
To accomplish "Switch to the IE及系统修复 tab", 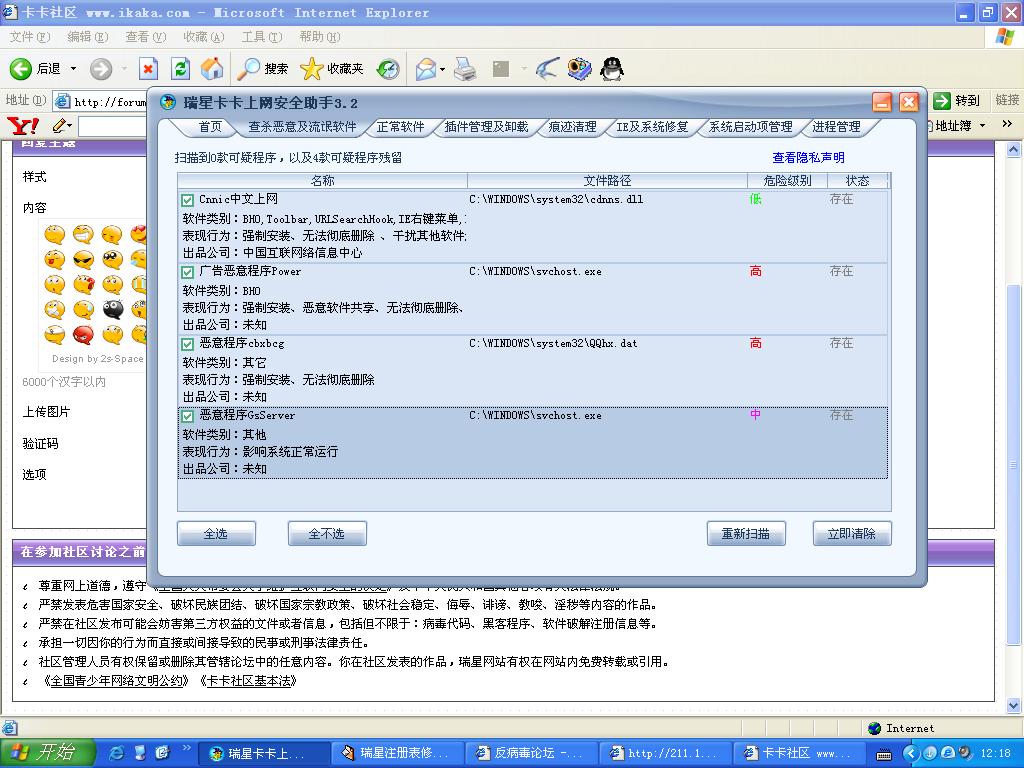I will coord(652,127).
